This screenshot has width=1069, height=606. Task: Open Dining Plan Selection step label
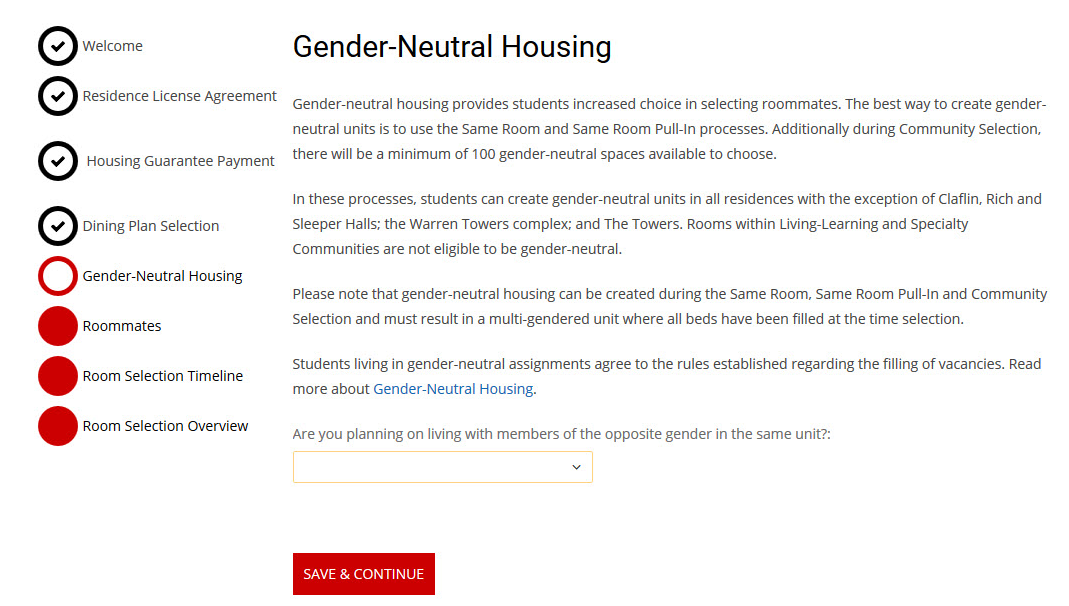(x=151, y=226)
